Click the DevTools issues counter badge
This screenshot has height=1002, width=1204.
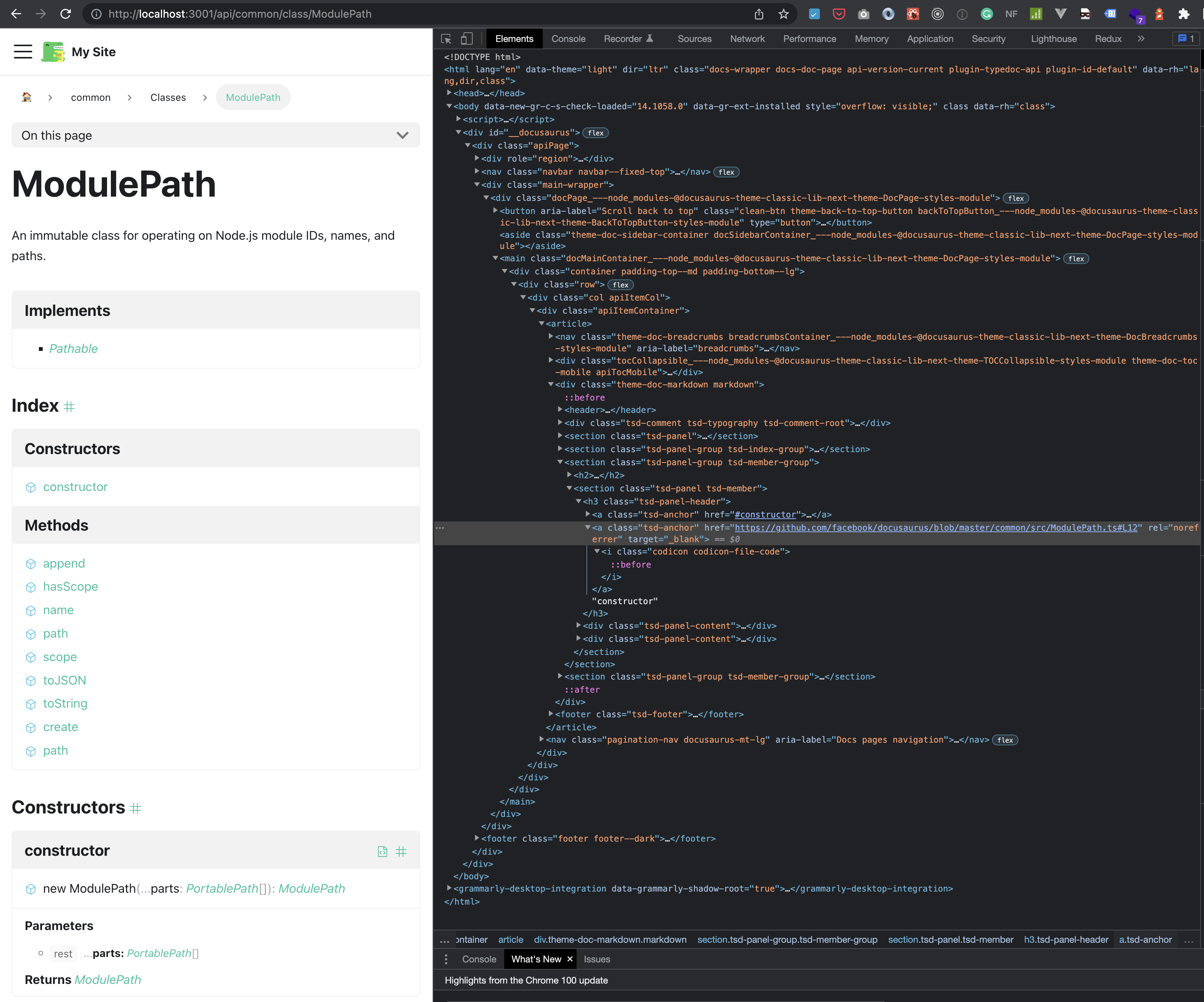click(x=1186, y=38)
